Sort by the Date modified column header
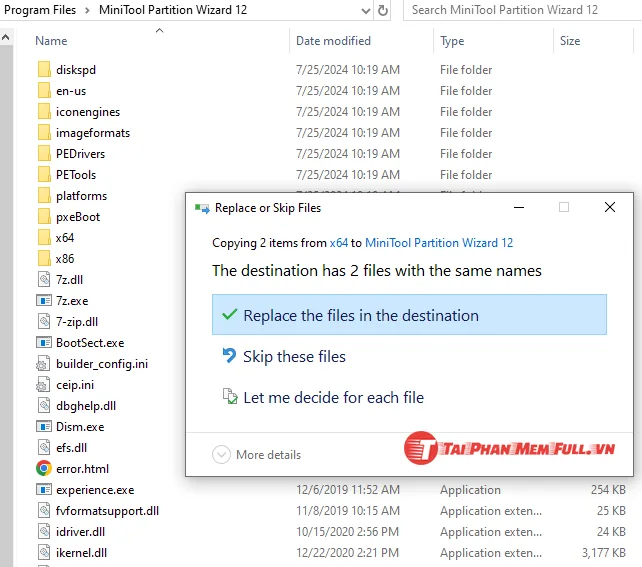 click(x=333, y=41)
